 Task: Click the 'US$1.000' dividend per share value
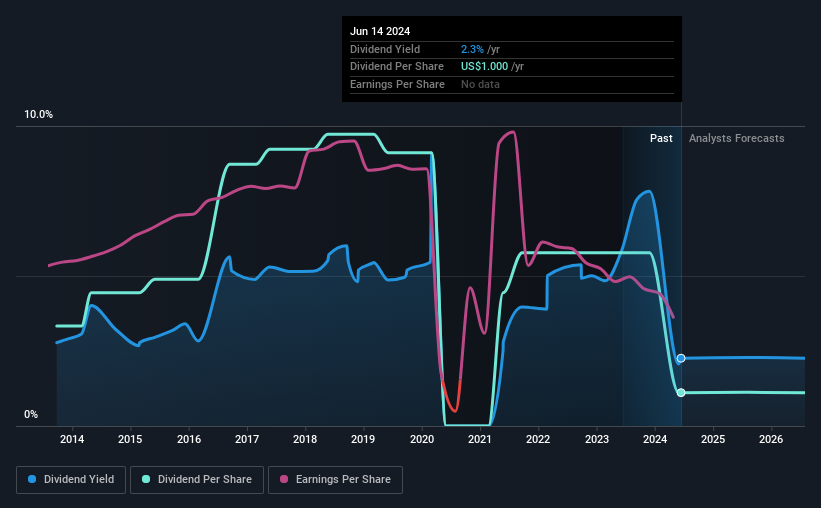coord(484,67)
